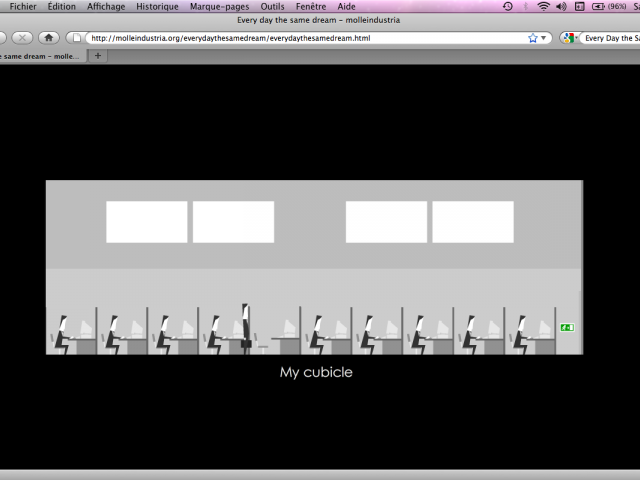The image size is (640, 480).
Task: Open the Affichage menu
Action: pyautogui.click(x=106, y=6)
